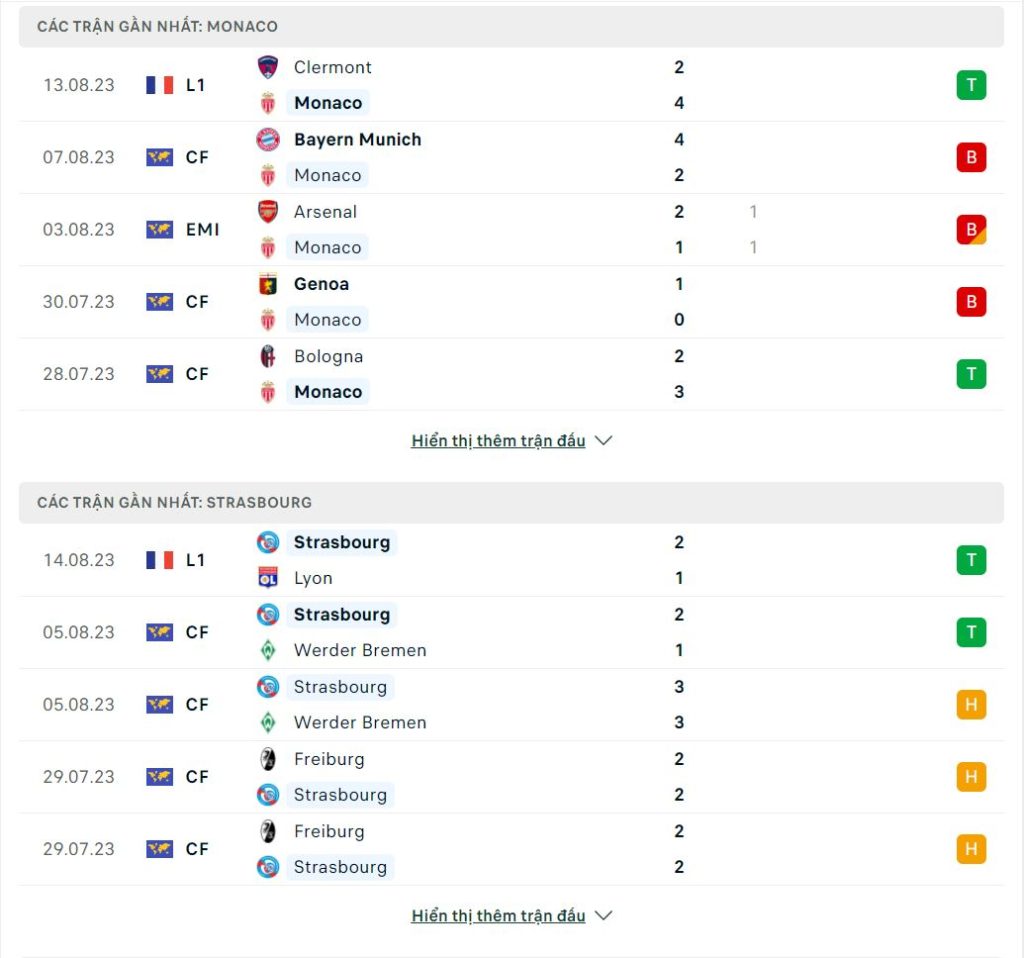Click the split red-orange B badge for Arsenal match

[x=971, y=230]
